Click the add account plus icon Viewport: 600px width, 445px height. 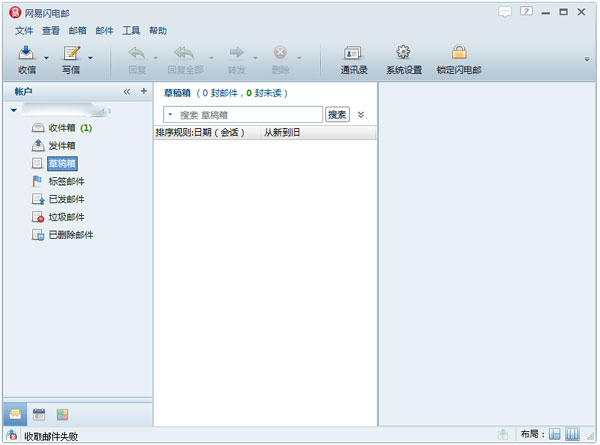pyautogui.click(x=143, y=91)
